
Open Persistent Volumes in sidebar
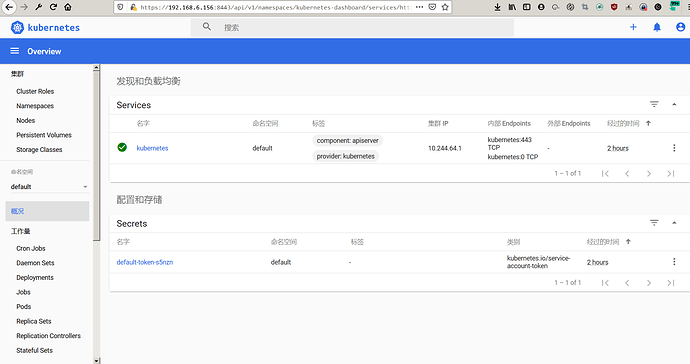pos(44,135)
